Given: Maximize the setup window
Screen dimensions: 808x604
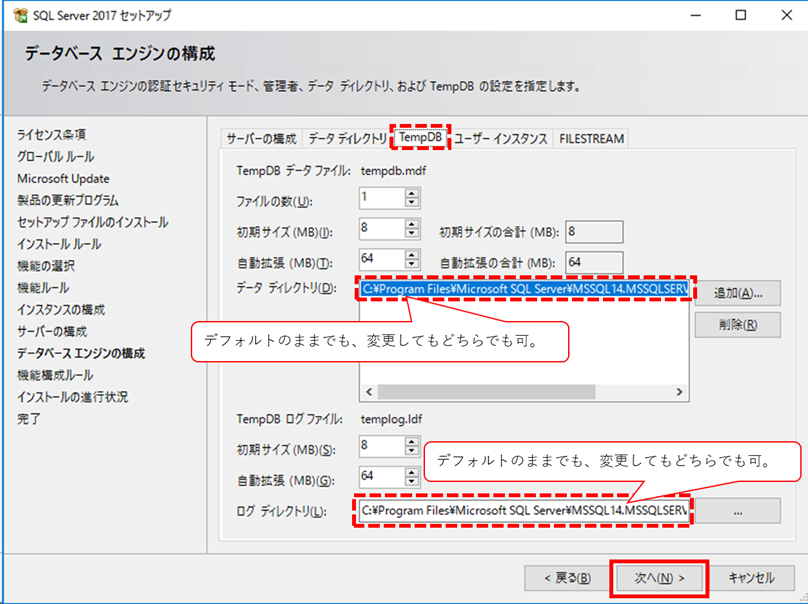Looking at the screenshot, I should [x=740, y=15].
